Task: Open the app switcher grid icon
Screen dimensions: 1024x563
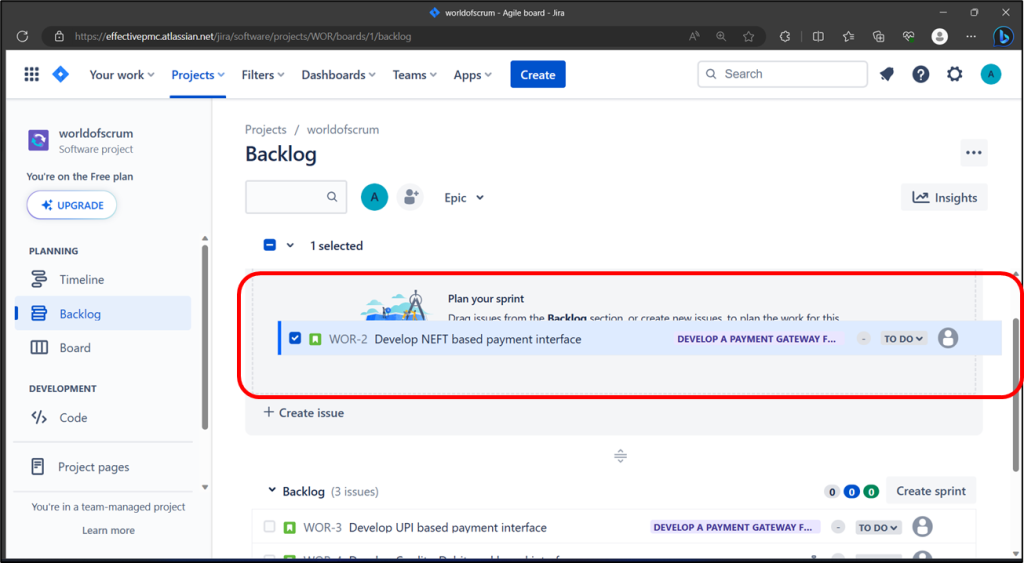Action: (x=31, y=74)
